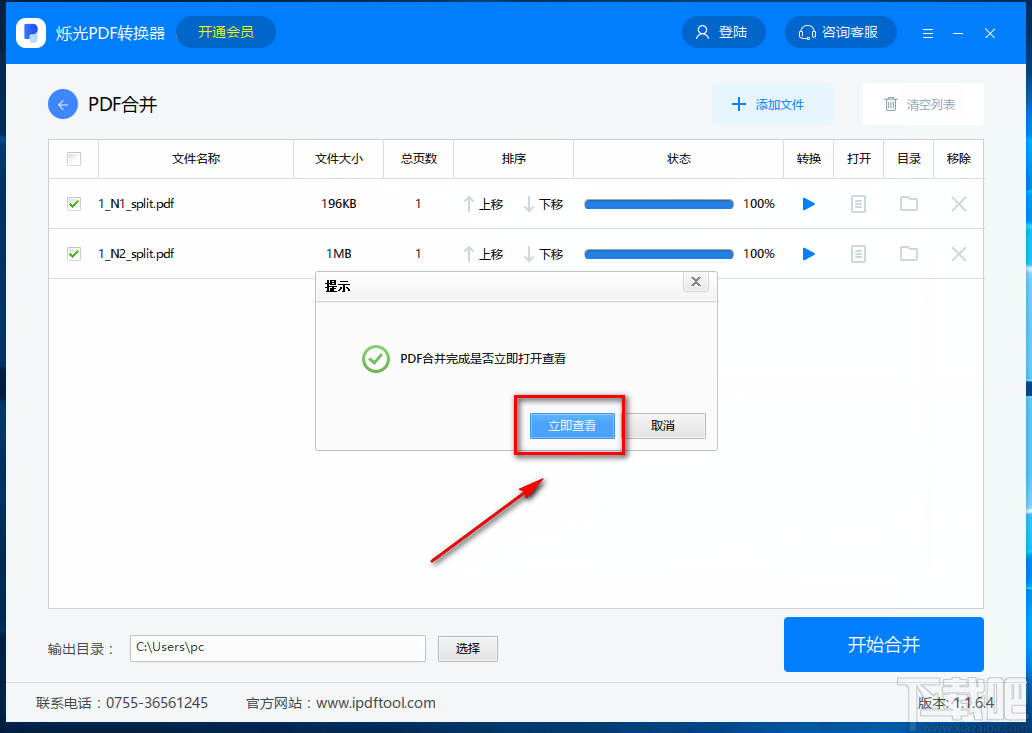Click the output directory path field
This screenshot has width=1032, height=733.
pyautogui.click(x=278, y=648)
